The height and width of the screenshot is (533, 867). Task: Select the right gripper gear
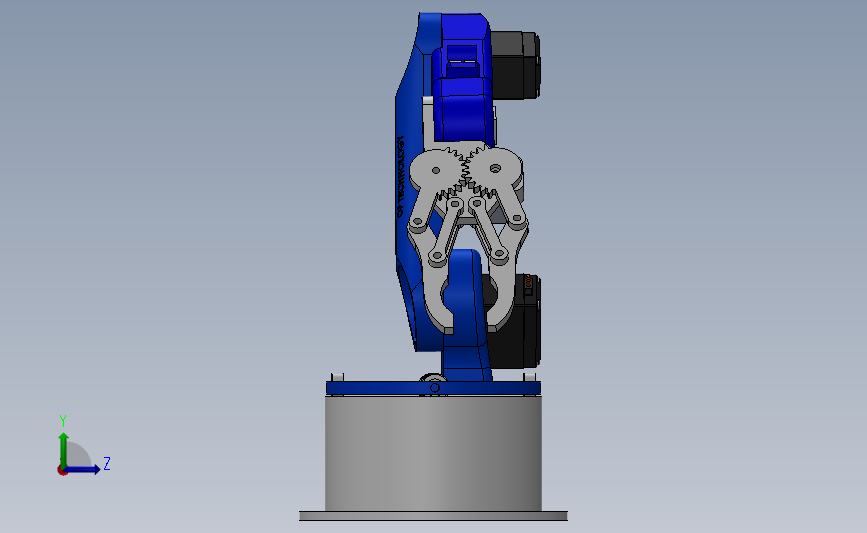tap(495, 169)
